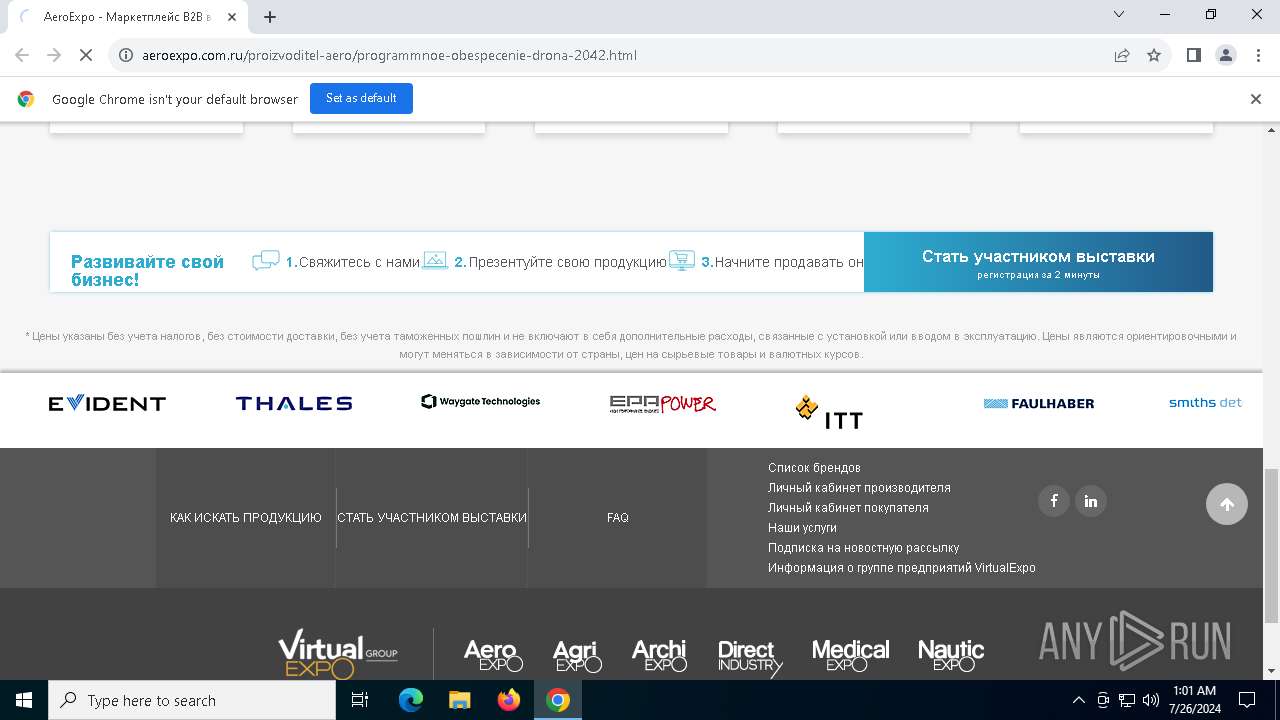Image resolution: width=1280 pixels, height=720 pixels.
Task: Click Развивайте свой бизнес heading text
Action: (x=147, y=270)
